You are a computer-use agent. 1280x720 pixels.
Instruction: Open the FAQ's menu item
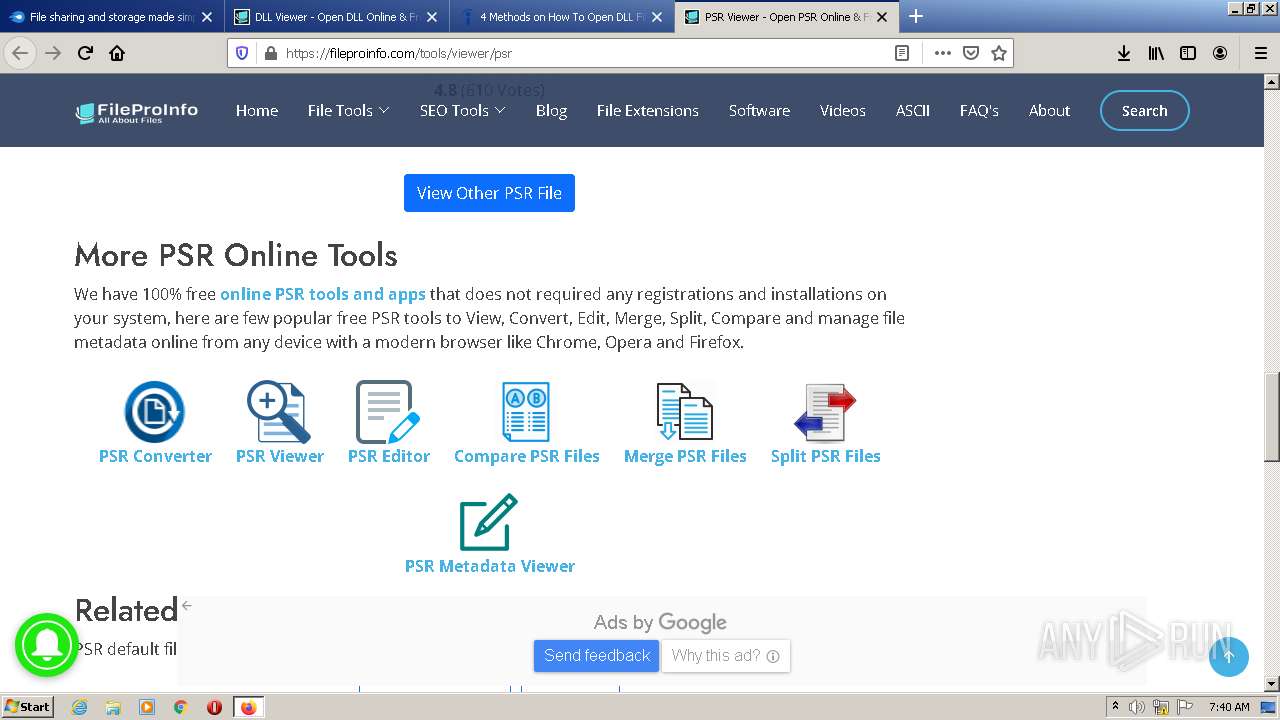tap(979, 110)
